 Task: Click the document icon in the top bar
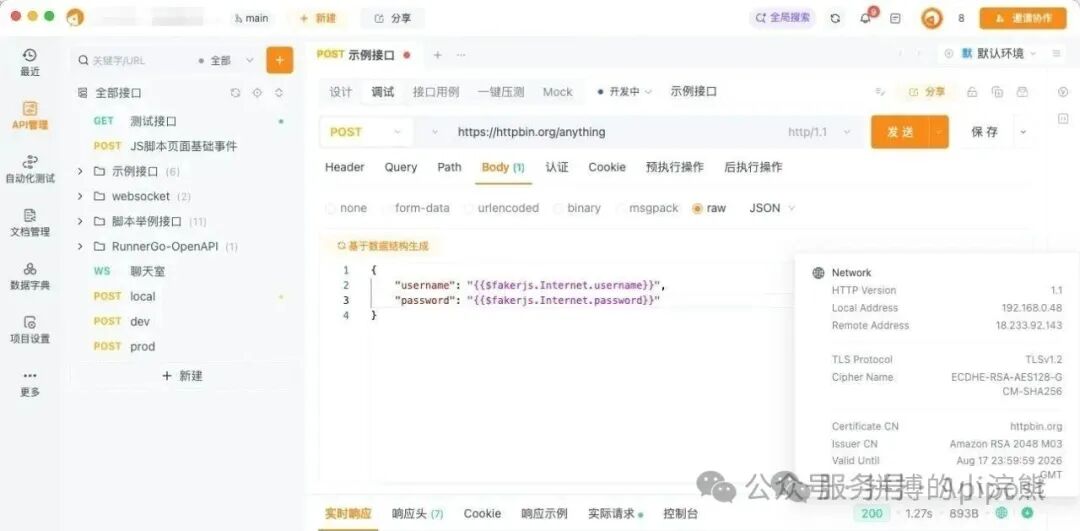895,19
